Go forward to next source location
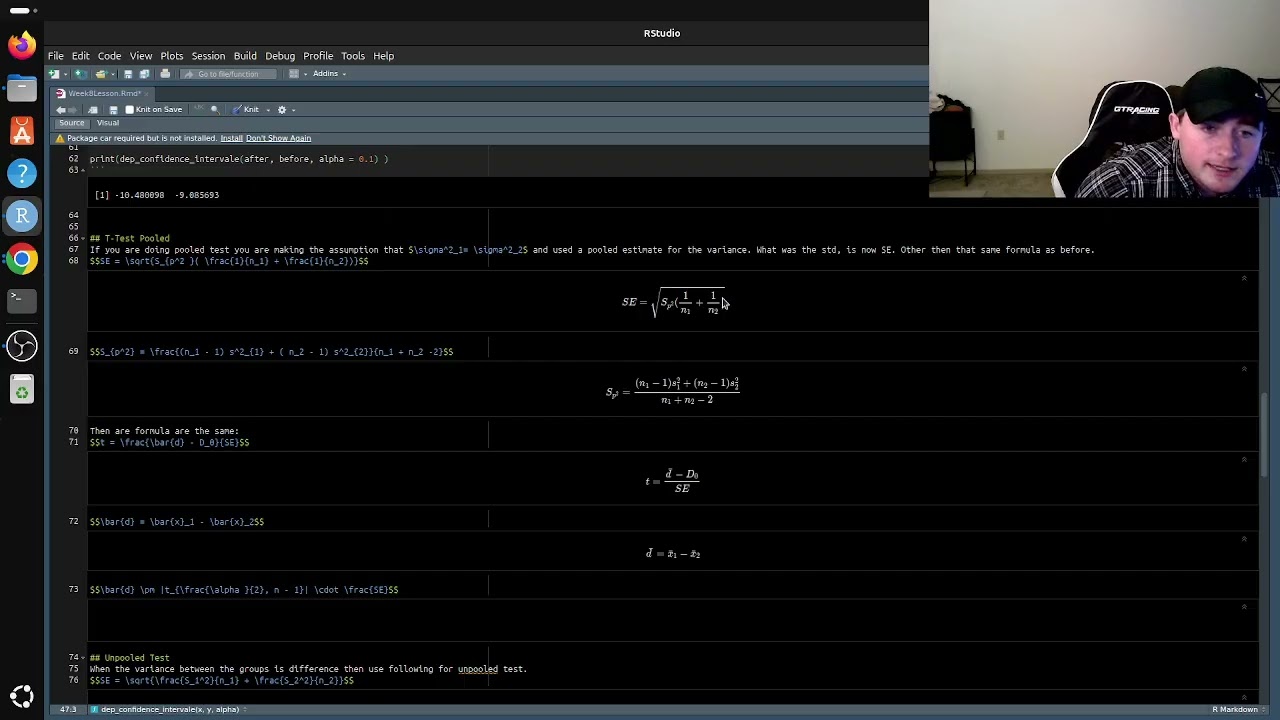 coord(73,110)
